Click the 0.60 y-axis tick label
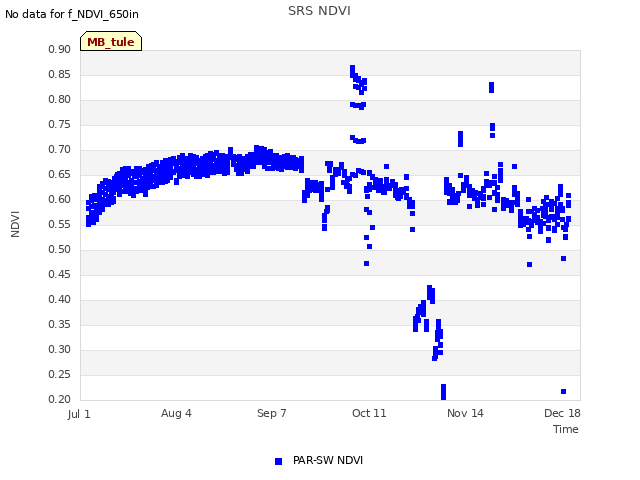Viewport: 640px width, 480px height. (x=59, y=199)
